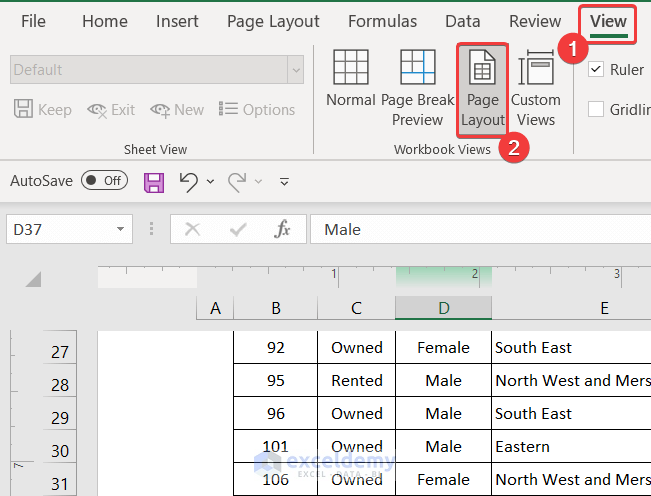This screenshot has width=651, height=496.
Task: Click cell containing 92
Action: pyautogui.click(x=276, y=347)
